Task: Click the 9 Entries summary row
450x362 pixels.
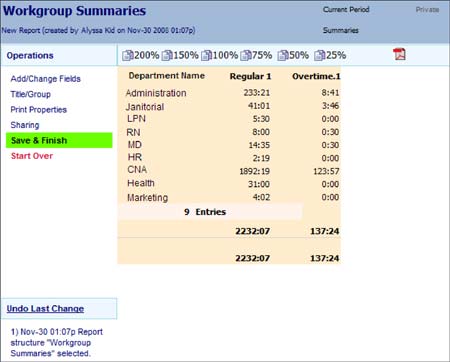Action: (210, 212)
